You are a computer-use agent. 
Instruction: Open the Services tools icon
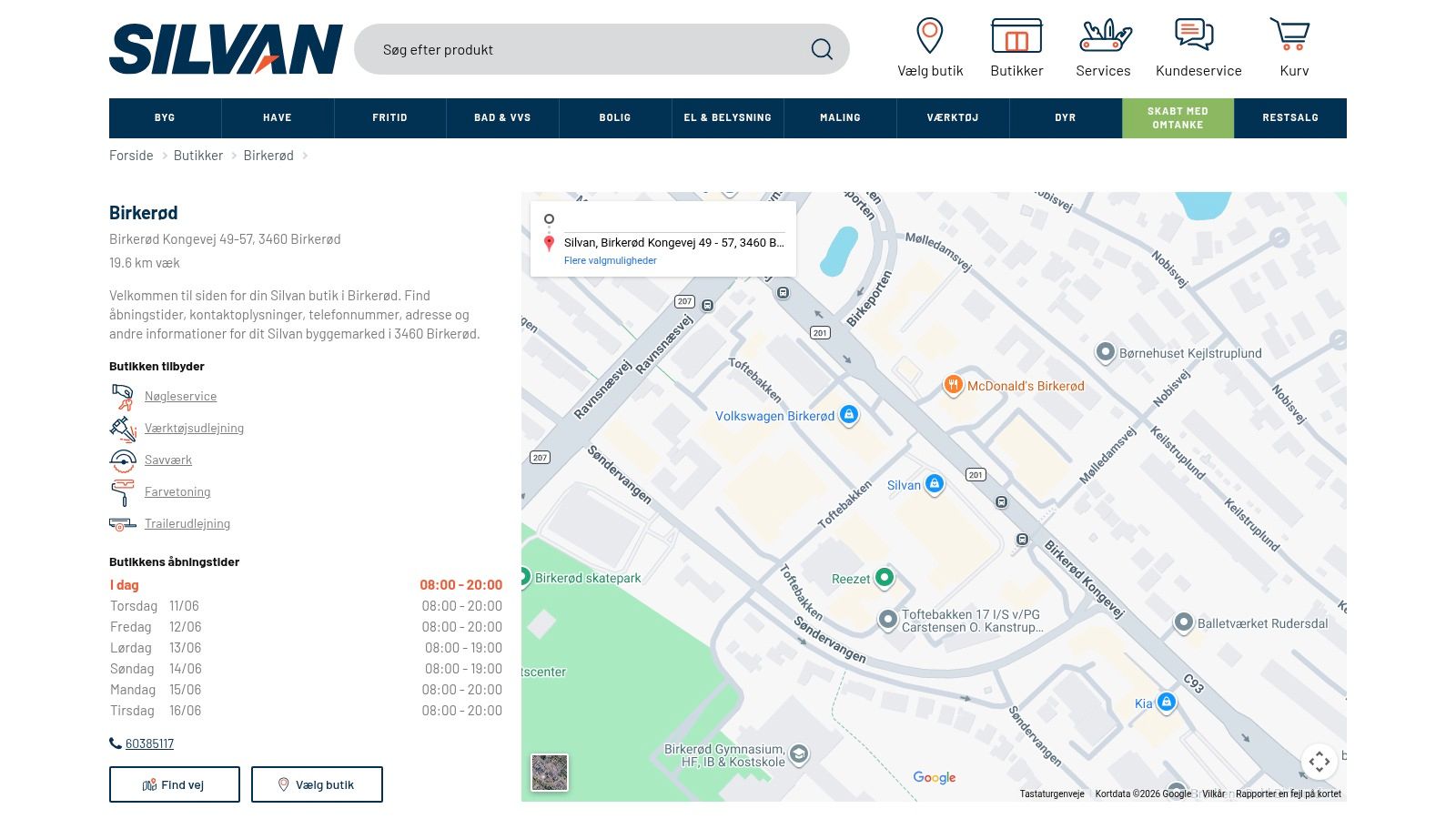pos(1105,35)
